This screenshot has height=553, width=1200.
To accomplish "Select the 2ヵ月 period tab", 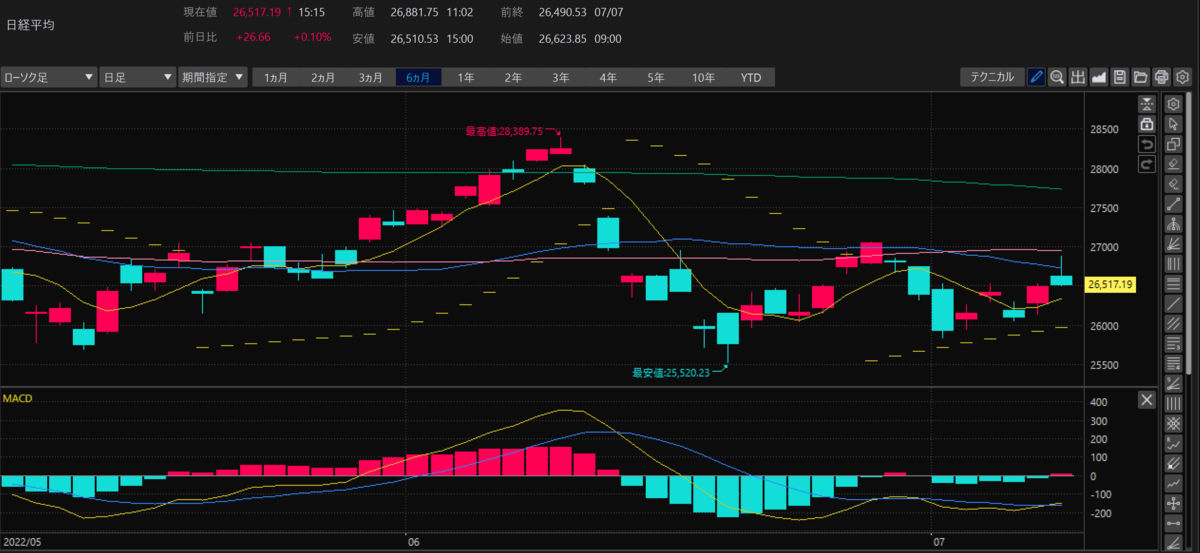I will pyautogui.click(x=323, y=77).
